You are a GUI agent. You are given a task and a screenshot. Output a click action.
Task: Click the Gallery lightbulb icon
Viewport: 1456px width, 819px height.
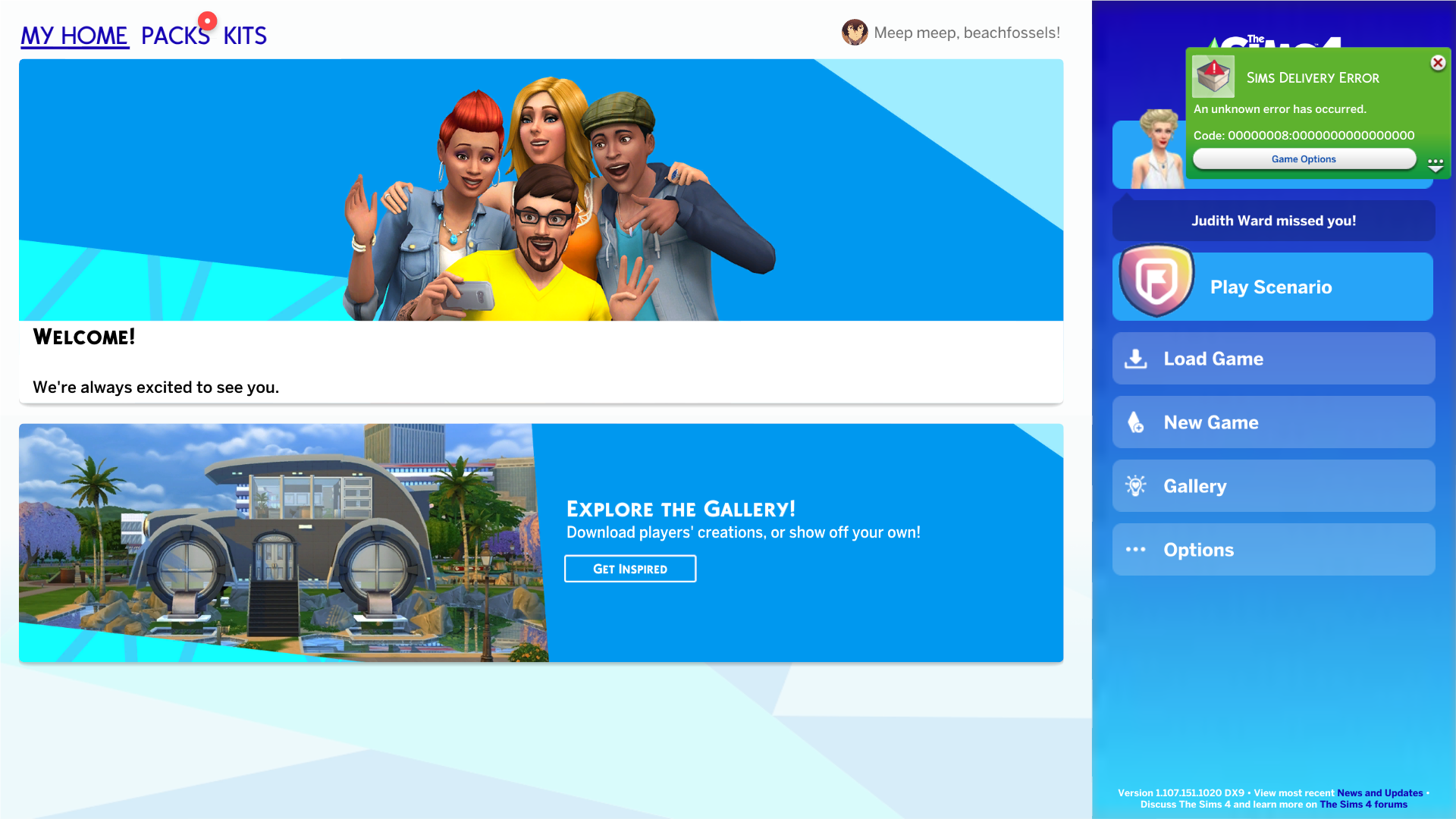(1135, 486)
